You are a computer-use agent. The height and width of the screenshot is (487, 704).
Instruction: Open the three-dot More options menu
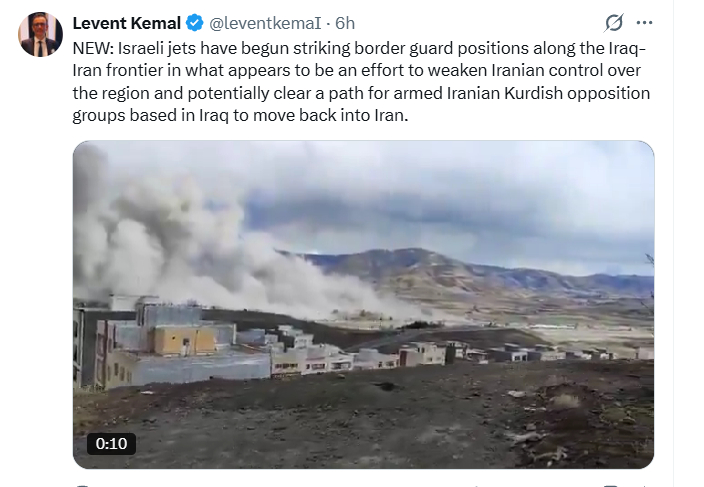tap(644, 22)
